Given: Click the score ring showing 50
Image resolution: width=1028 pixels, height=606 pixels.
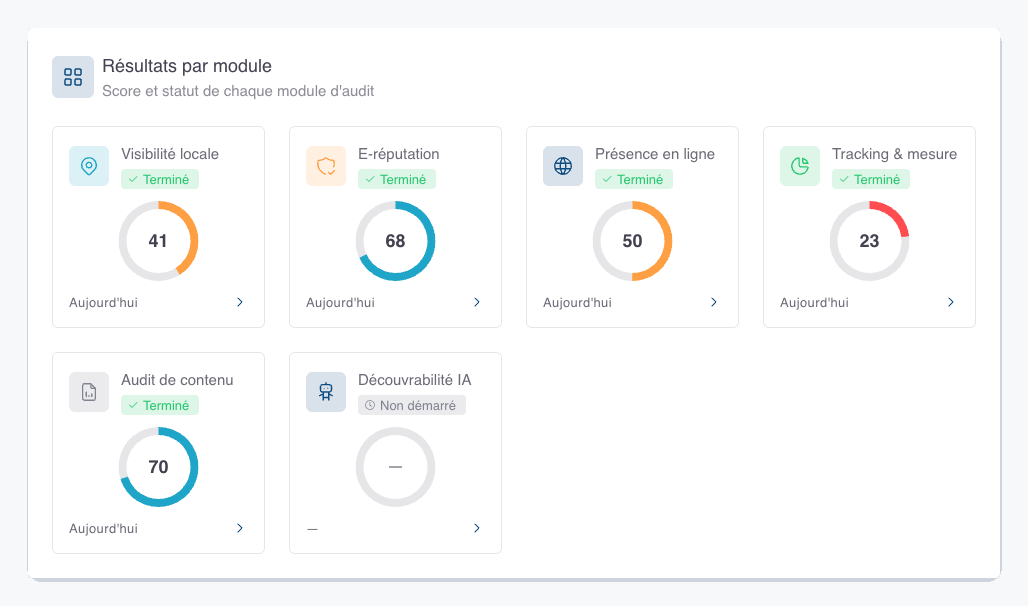Looking at the screenshot, I should (633, 241).
